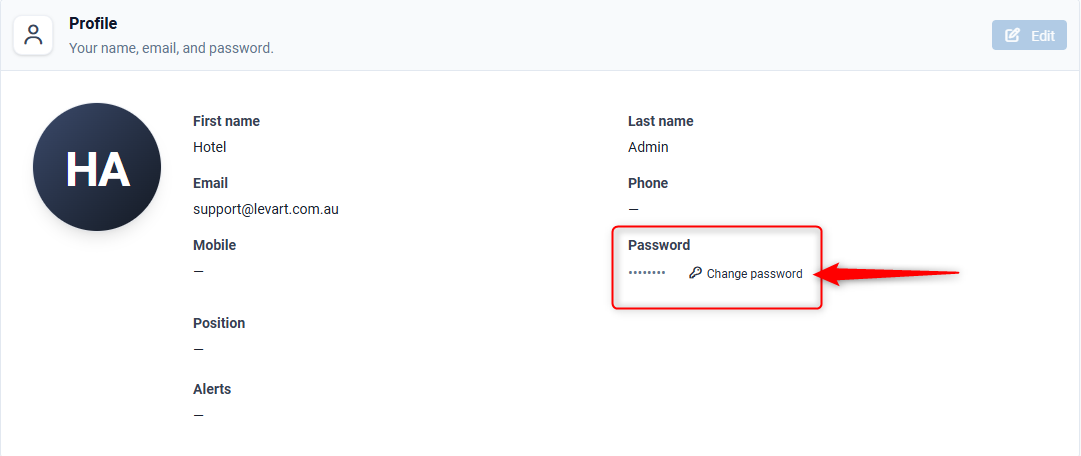
Task: Click the dash value under Alerts
Action: click(199, 415)
